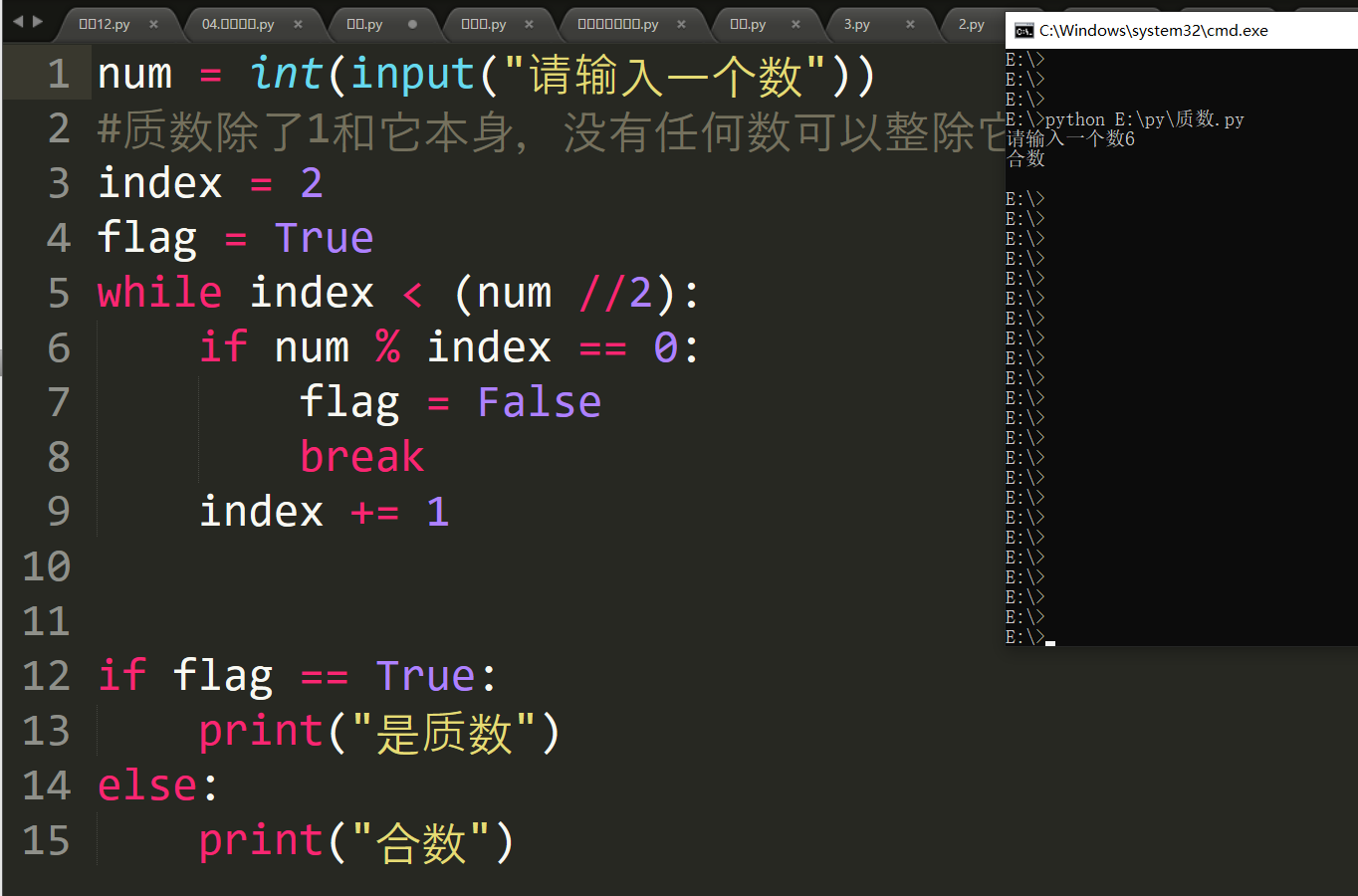
Task: Click the "while" keyword on line 5
Action: (159, 293)
